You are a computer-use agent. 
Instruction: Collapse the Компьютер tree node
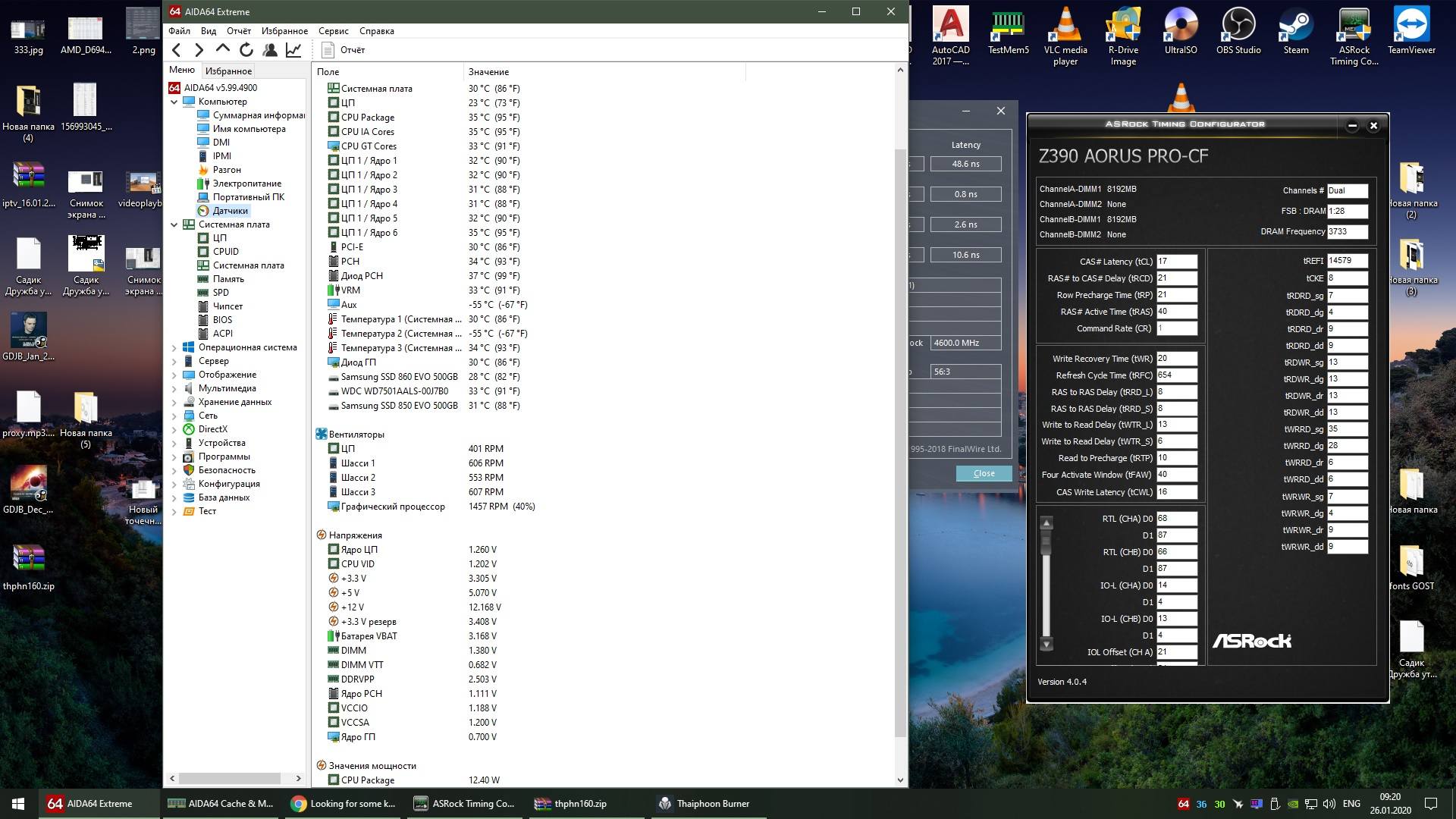tap(174, 102)
